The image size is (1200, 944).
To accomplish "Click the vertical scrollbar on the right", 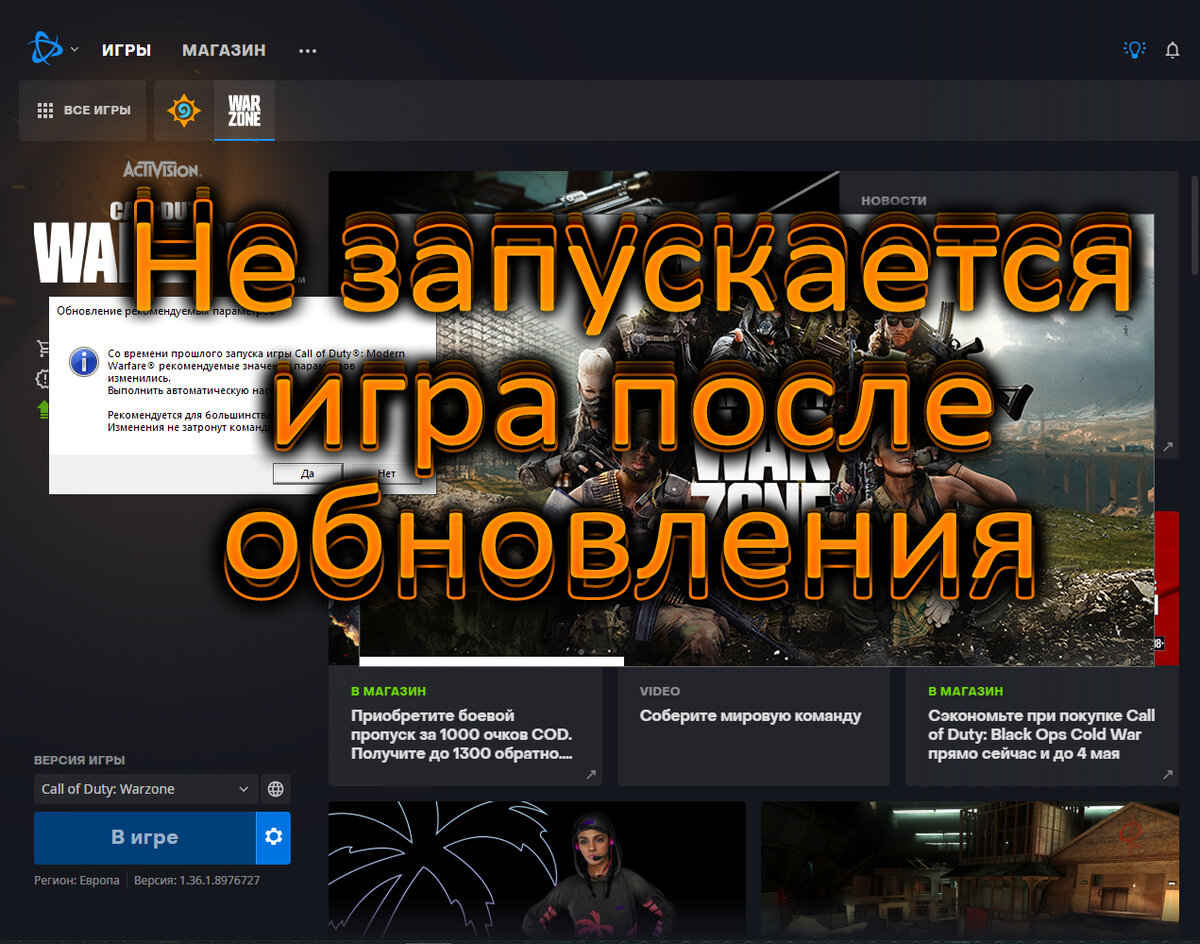I will pos(1193,227).
